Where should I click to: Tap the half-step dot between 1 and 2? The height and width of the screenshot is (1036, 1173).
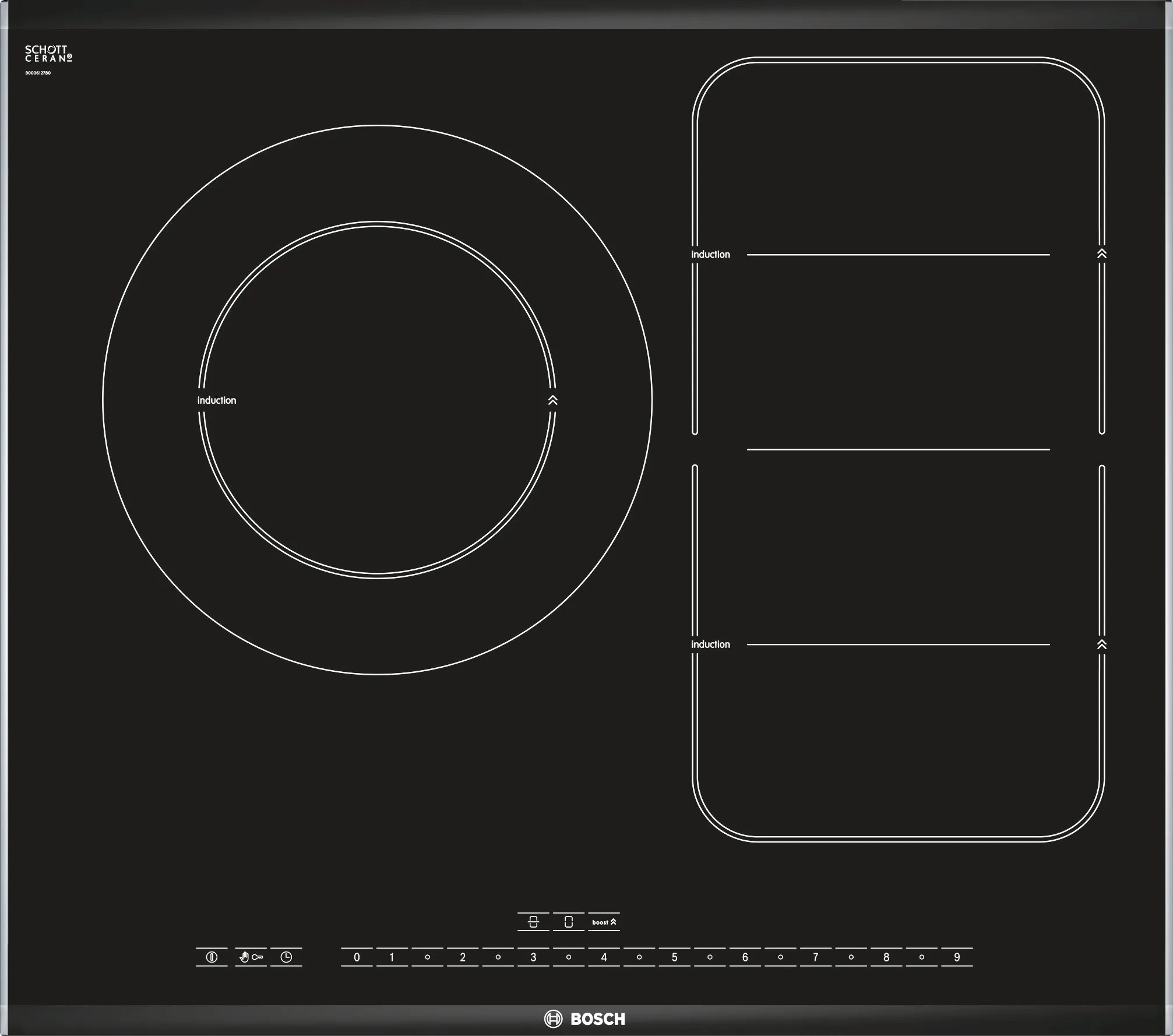pyautogui.click(x=427, y=957)
